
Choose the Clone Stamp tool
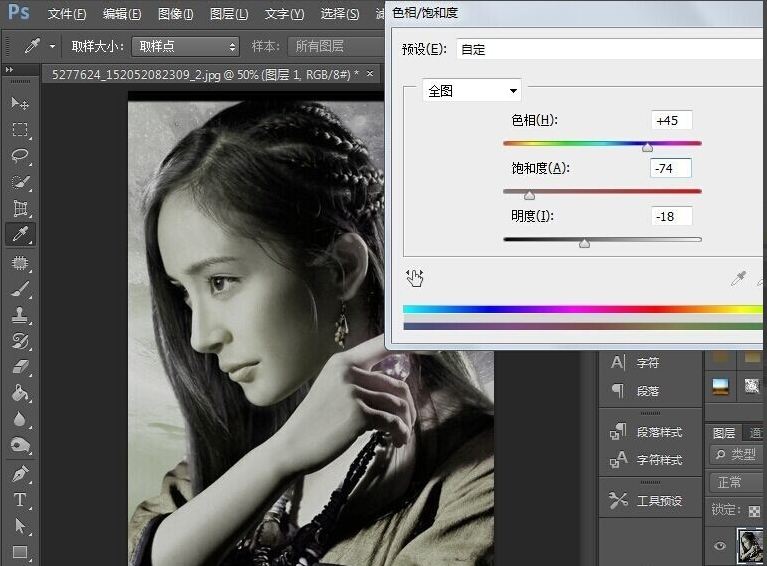pyautogui.click(x=19, y=314)
